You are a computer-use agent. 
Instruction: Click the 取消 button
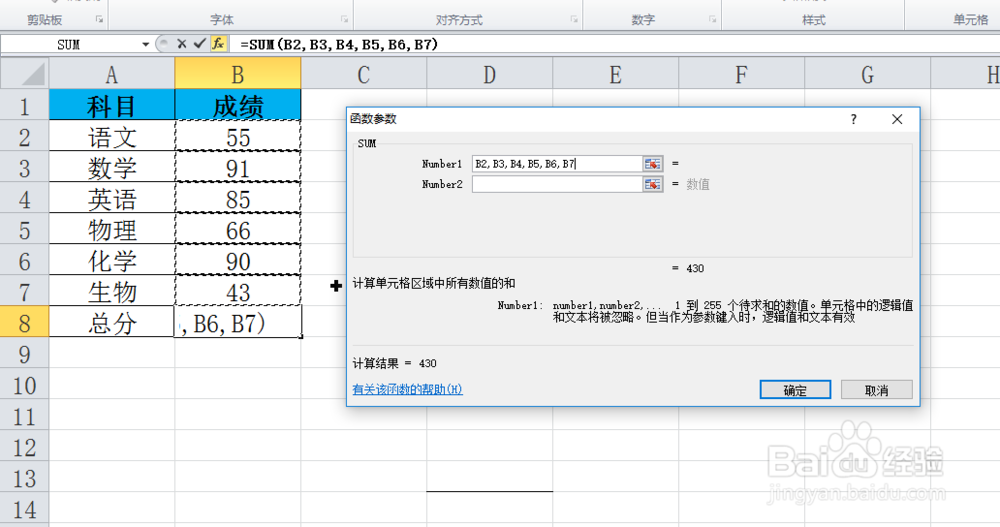point(876,390)
